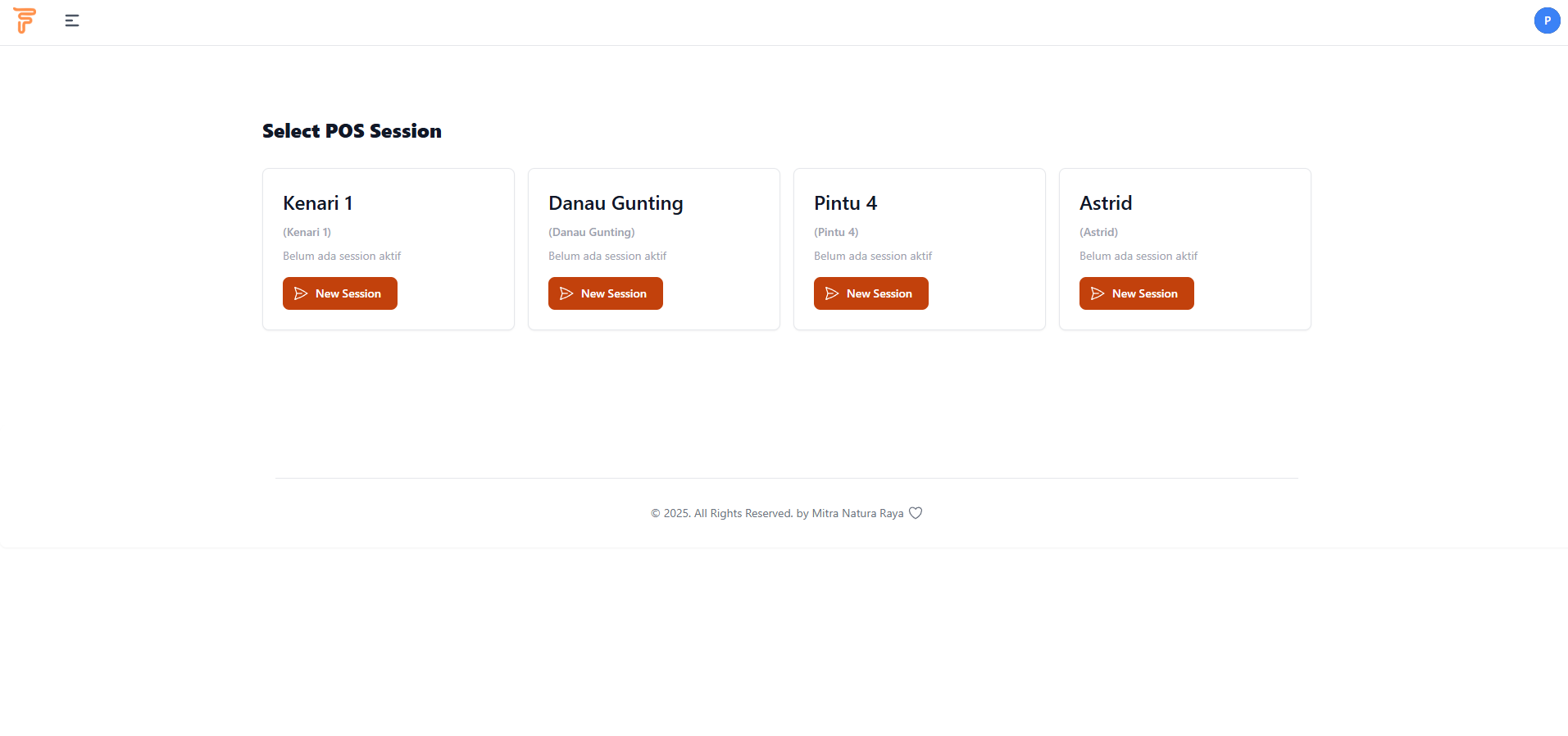Click the gray (Kenari 1) subtitle
The height and width of the screenshot is (736, 1568).
307,232
